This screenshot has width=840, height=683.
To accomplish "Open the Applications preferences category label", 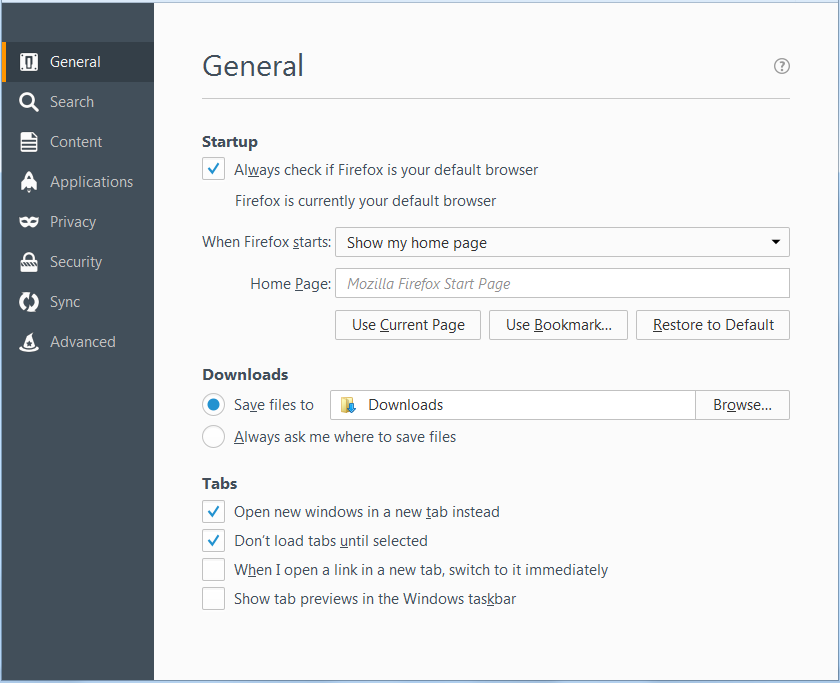I will point(91,182).
